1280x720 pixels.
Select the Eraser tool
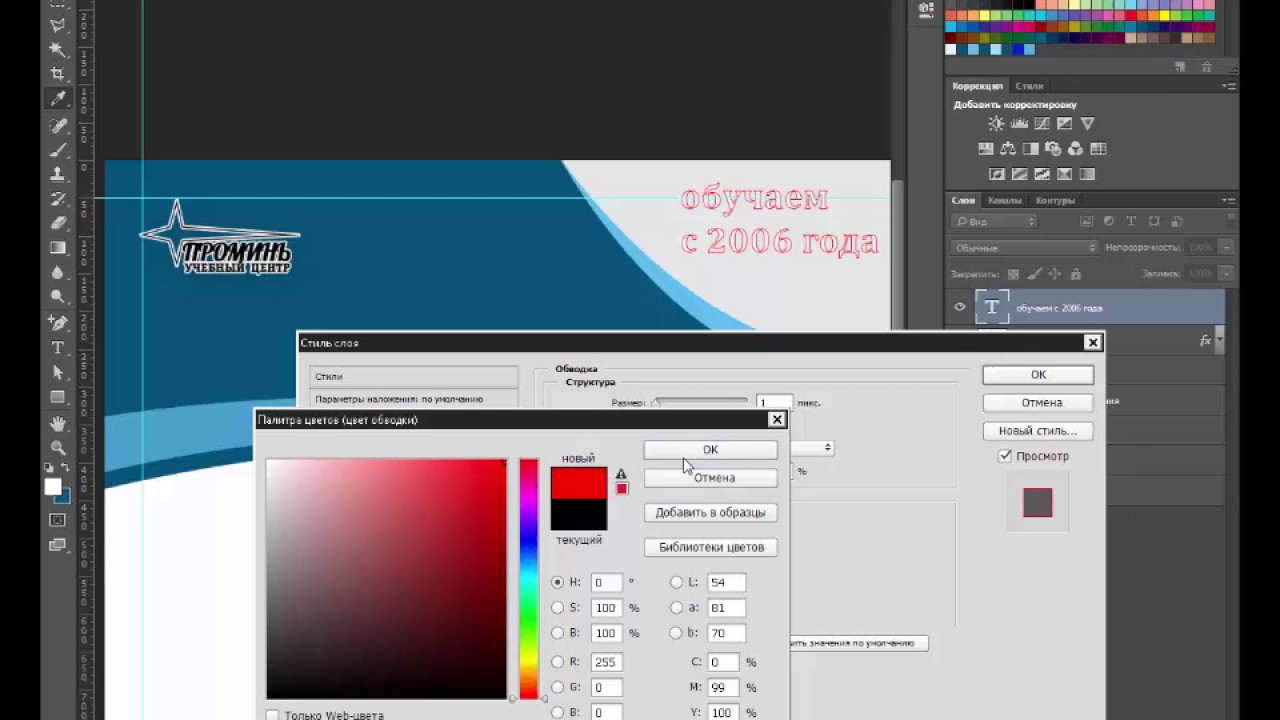pyautogui.click(x=58, y=223)
